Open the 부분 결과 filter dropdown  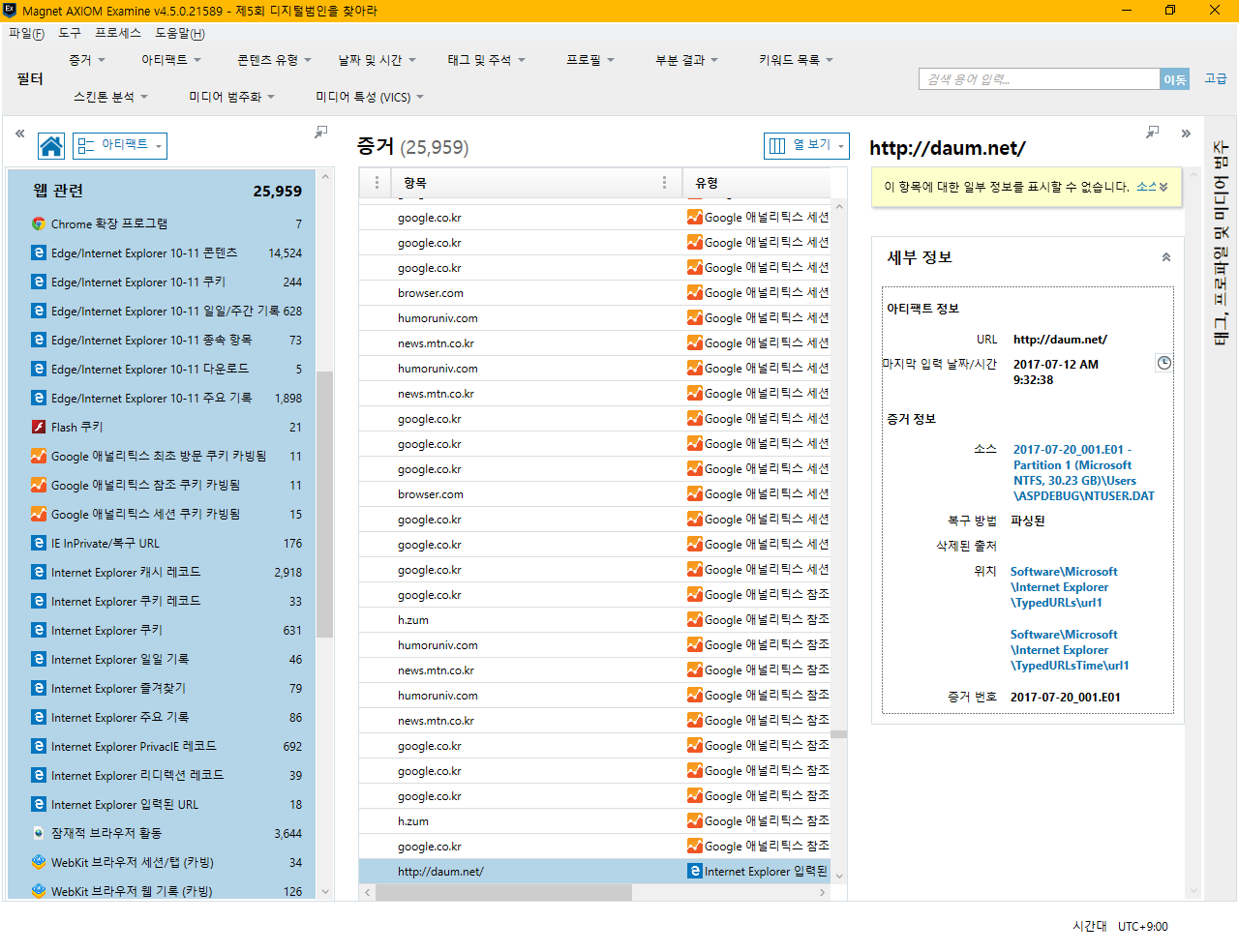[686, 60]
